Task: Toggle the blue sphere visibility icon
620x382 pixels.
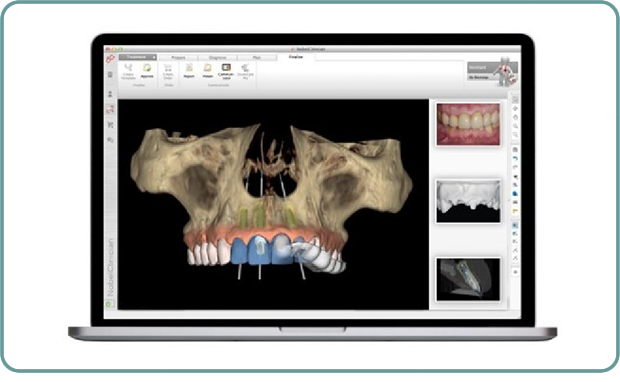Action: [515, 194]
